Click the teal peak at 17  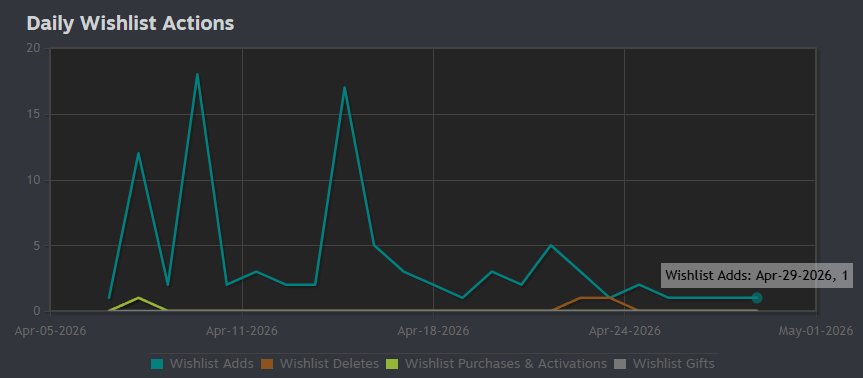[345, 87]
